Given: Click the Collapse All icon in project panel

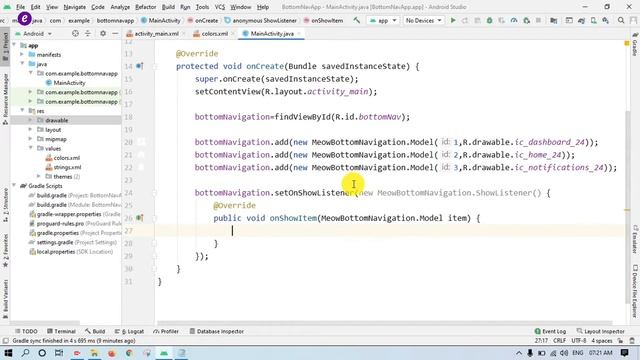Looking at the screenshot, I should click(x=88, y=33).
